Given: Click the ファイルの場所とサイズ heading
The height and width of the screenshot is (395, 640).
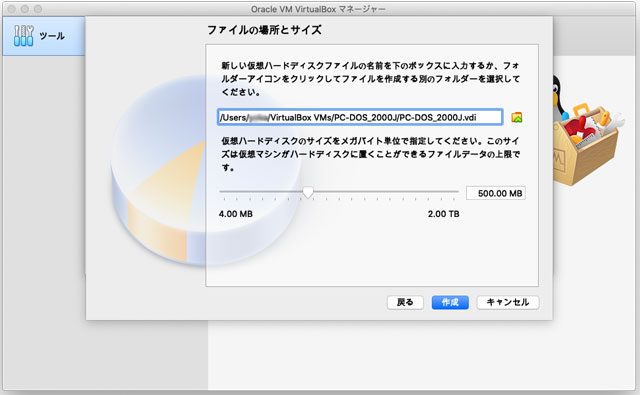Looking at the screenshot, I should point(264,30).
